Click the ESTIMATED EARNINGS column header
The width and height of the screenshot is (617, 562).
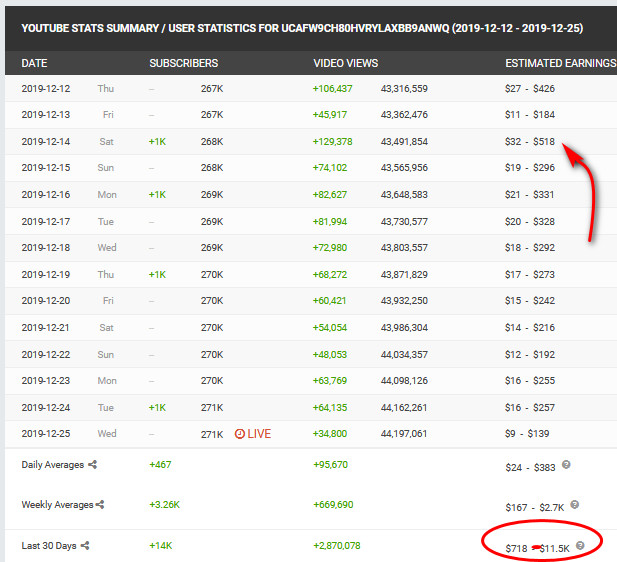coord(560,63)
